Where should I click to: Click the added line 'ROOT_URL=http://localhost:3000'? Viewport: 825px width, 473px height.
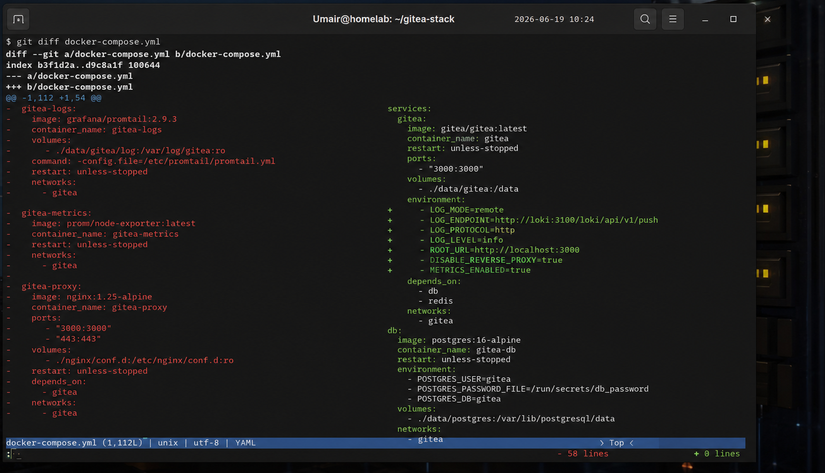[x=504, y=250]
